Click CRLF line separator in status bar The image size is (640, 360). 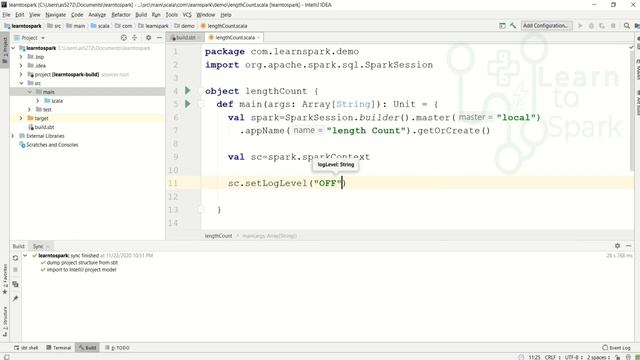[x=552, y=357]
